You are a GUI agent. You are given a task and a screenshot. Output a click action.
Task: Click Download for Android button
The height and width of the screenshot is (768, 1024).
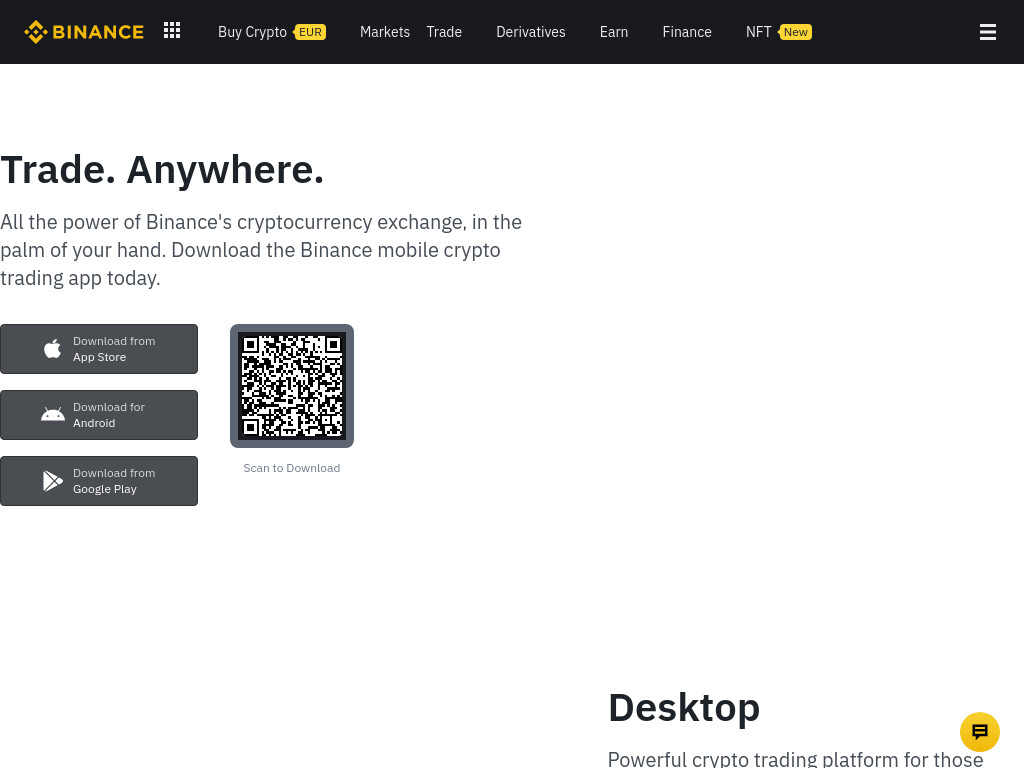point(99,415)
